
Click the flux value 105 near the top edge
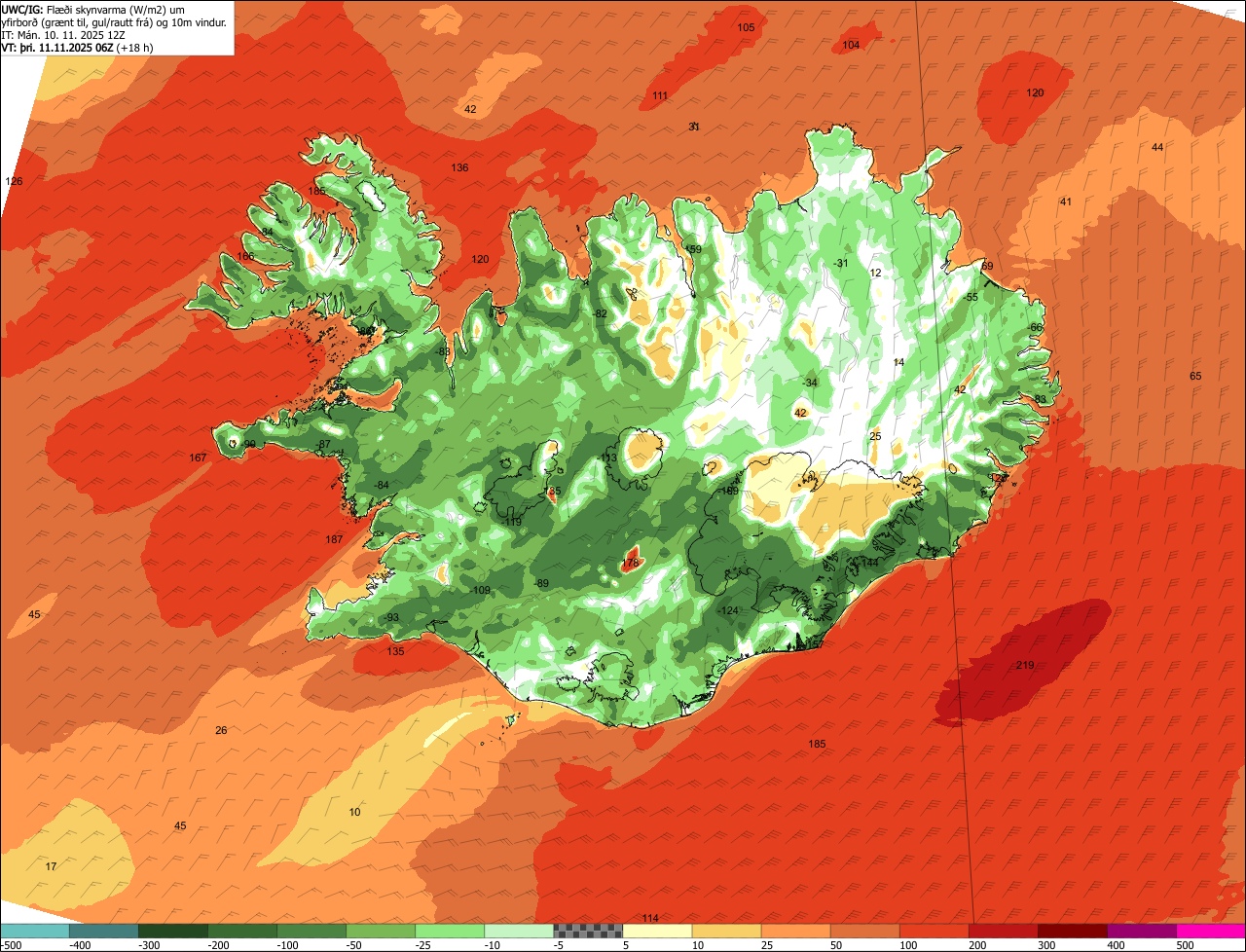tap(746, 27)
